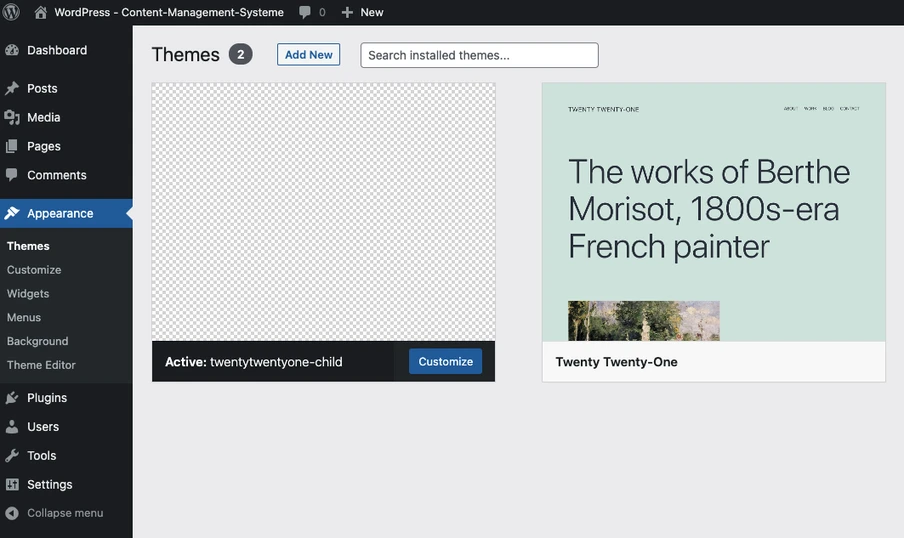Open the Theme Editor

(41, 365)
